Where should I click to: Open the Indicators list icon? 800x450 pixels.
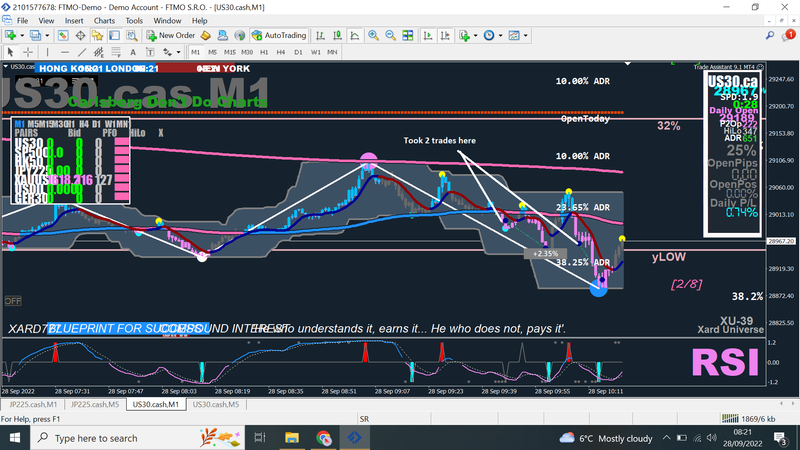pyautogui.click(x=464, y=35)
